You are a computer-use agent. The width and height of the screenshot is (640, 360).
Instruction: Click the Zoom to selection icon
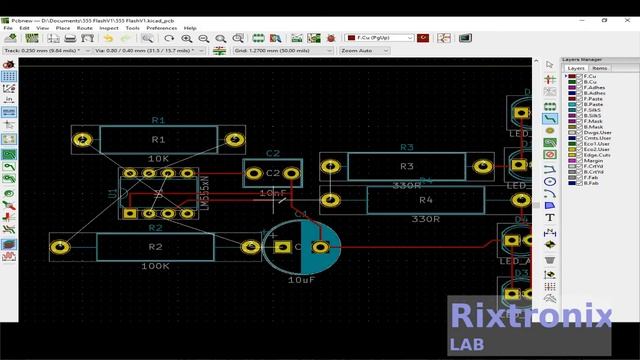pos(238,38)
